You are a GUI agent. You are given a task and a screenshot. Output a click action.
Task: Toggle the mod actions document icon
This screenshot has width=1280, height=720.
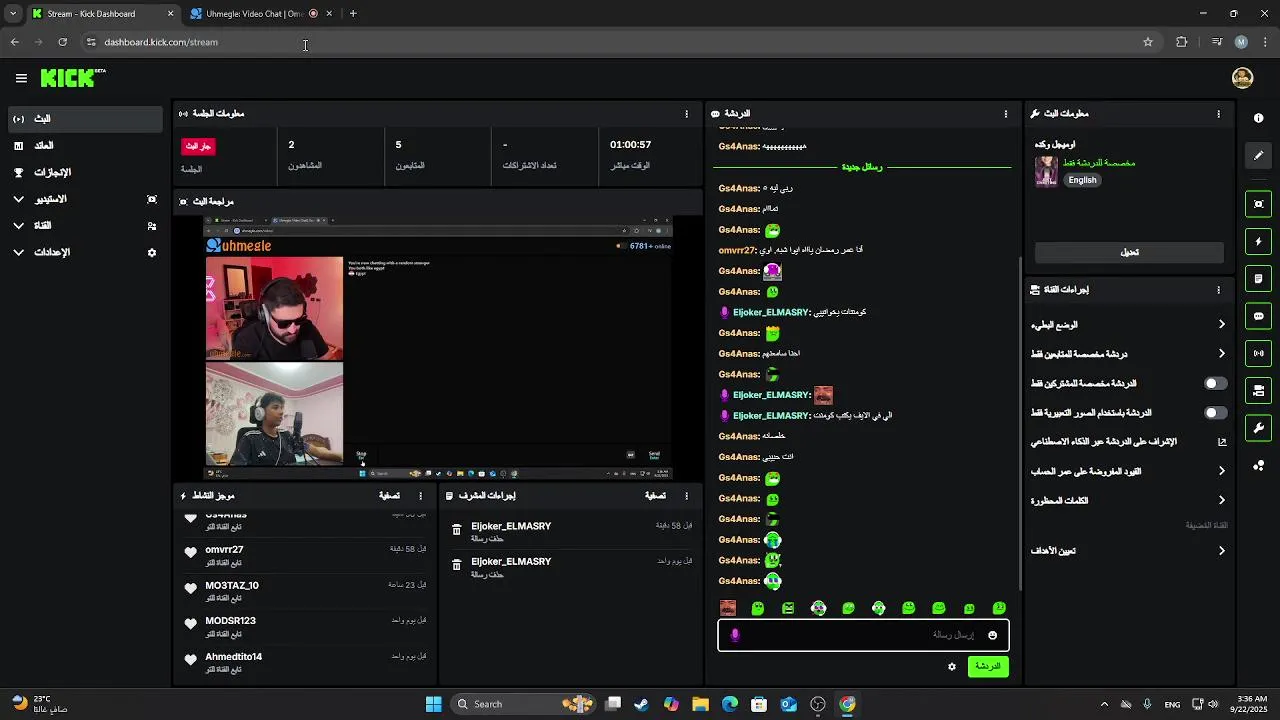tap(1258, 279)
